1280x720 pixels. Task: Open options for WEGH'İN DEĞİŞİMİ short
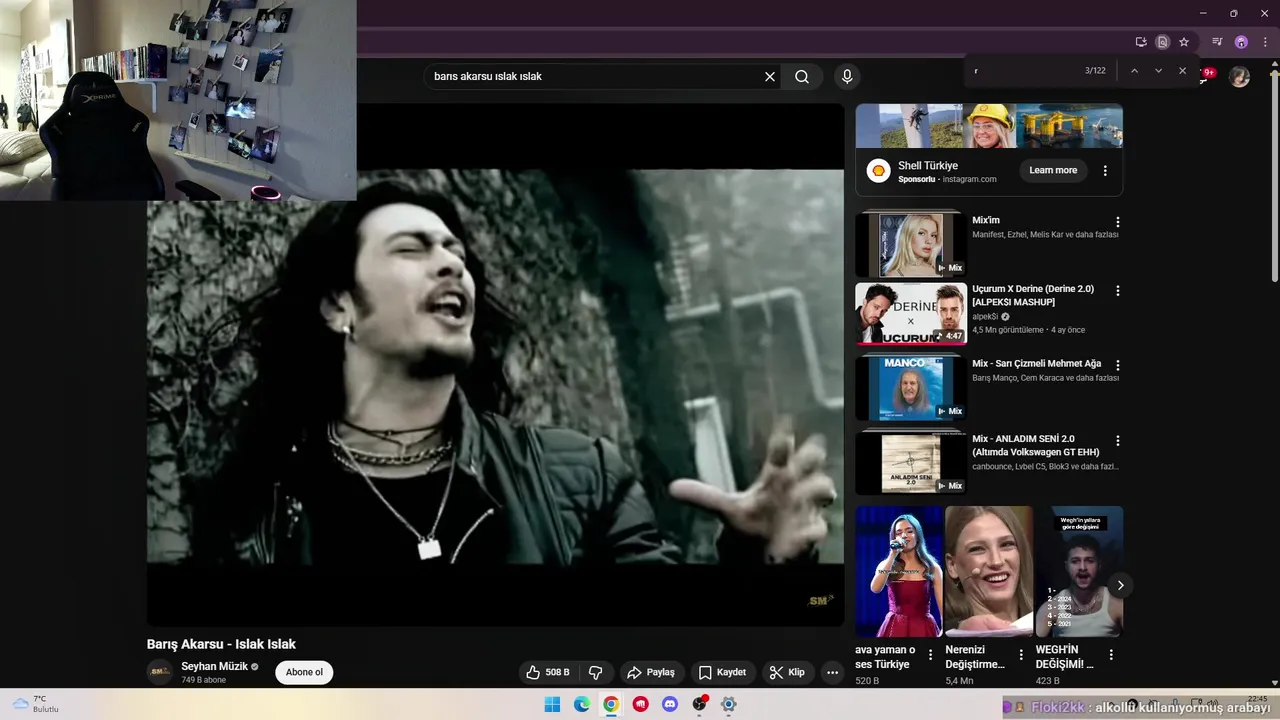pos(1111,655)
